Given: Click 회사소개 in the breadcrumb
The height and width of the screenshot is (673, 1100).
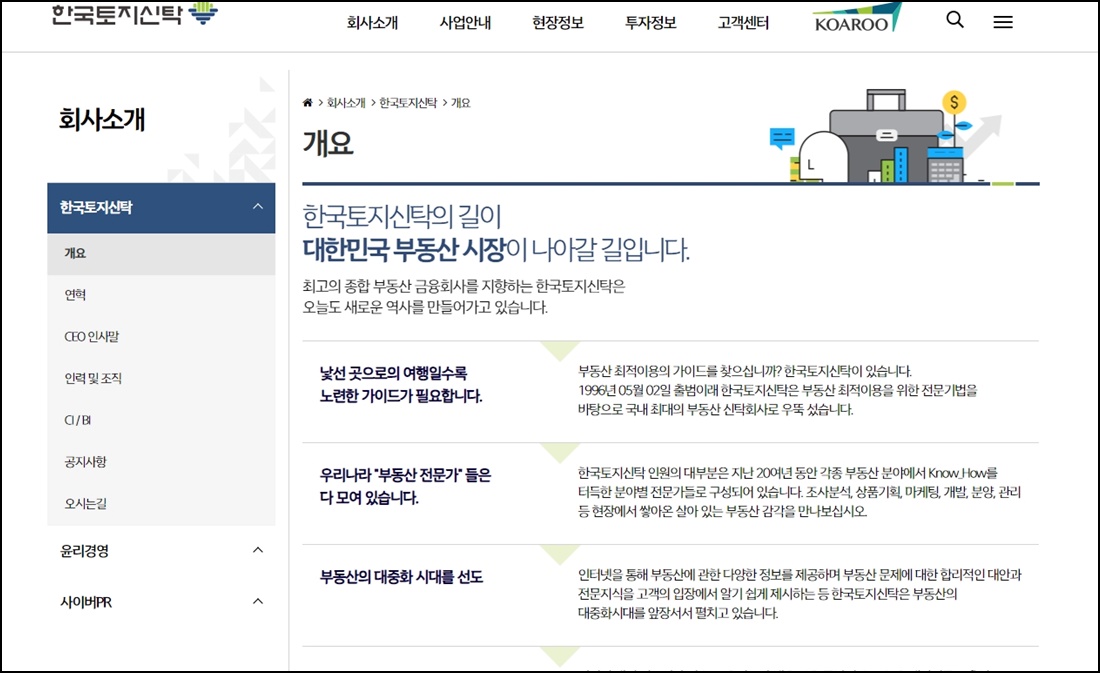Looking at the screenshot, I should 346,103.
